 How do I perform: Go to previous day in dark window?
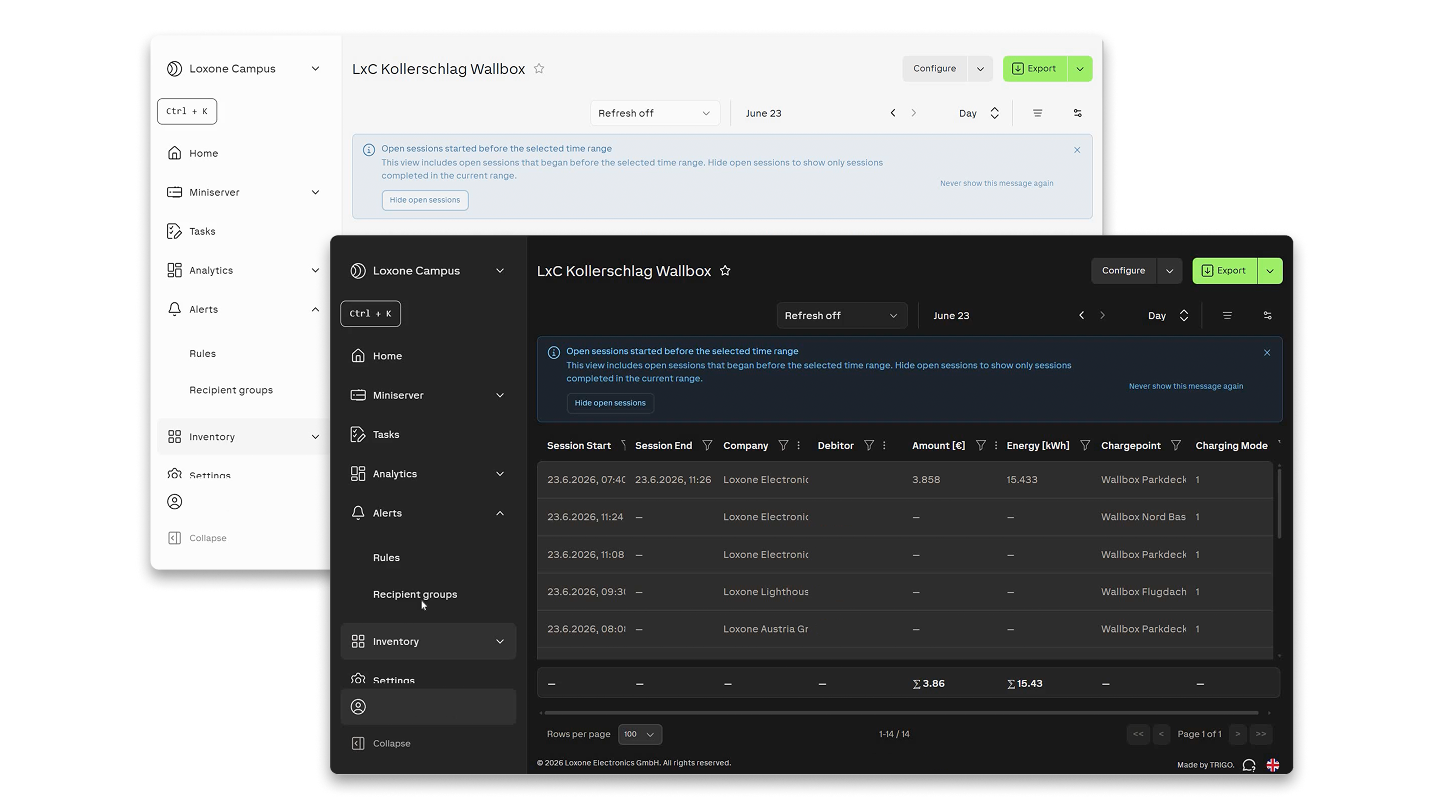(1081, 316)
